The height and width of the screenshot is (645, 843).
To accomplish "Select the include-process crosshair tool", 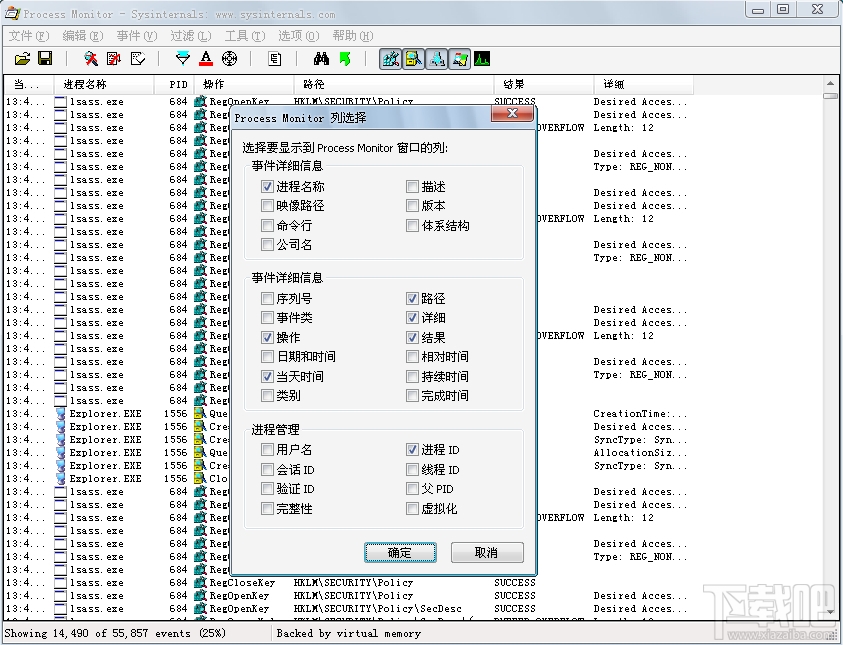I will click(230, 58).
